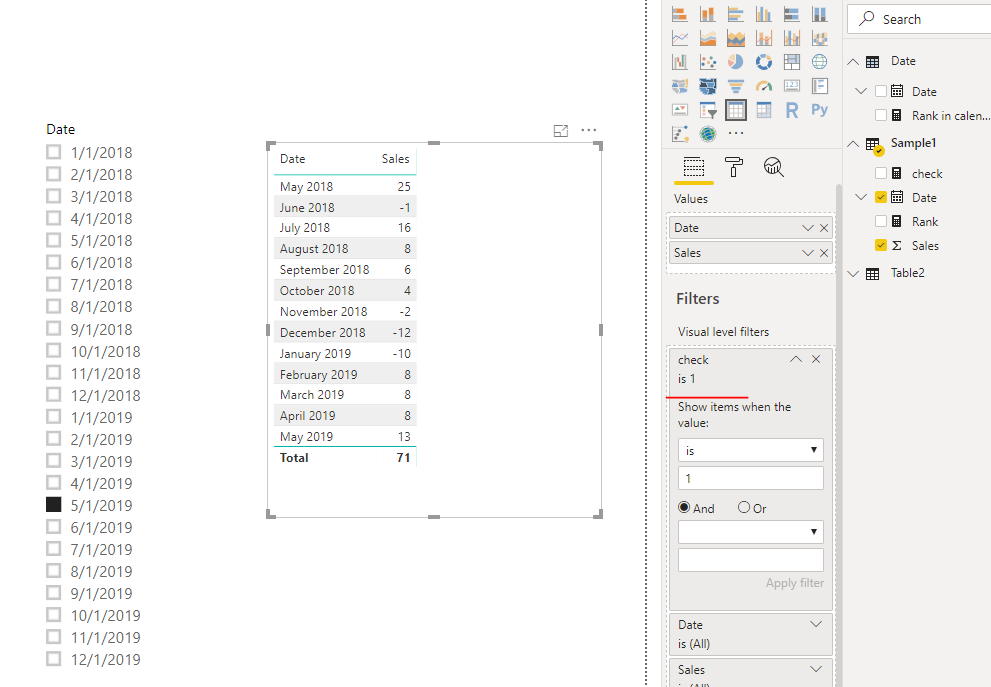The width and height of the screenshot is (991, 687).
Task: Select the R script visual
Action: 791,110
